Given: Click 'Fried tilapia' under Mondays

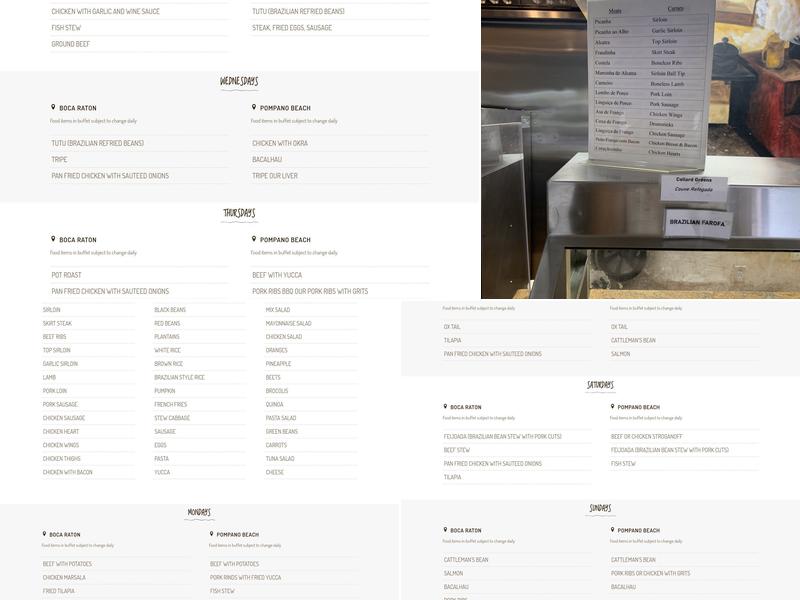Looking at the screenshot, I should tap(59, 591).
